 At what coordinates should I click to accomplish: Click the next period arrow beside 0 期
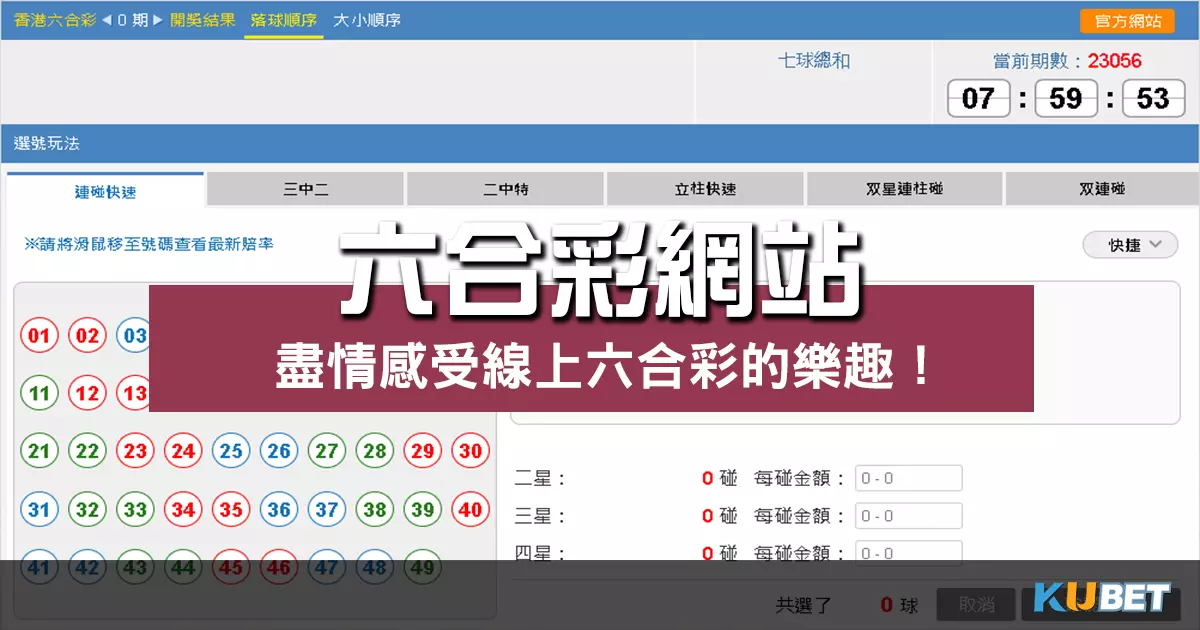click(156, 20)
